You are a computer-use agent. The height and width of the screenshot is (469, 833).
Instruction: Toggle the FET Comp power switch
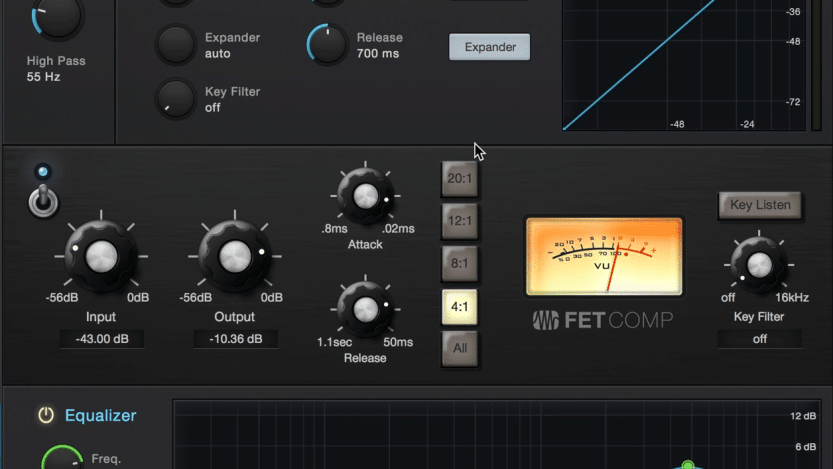click(x=43, y=202)
